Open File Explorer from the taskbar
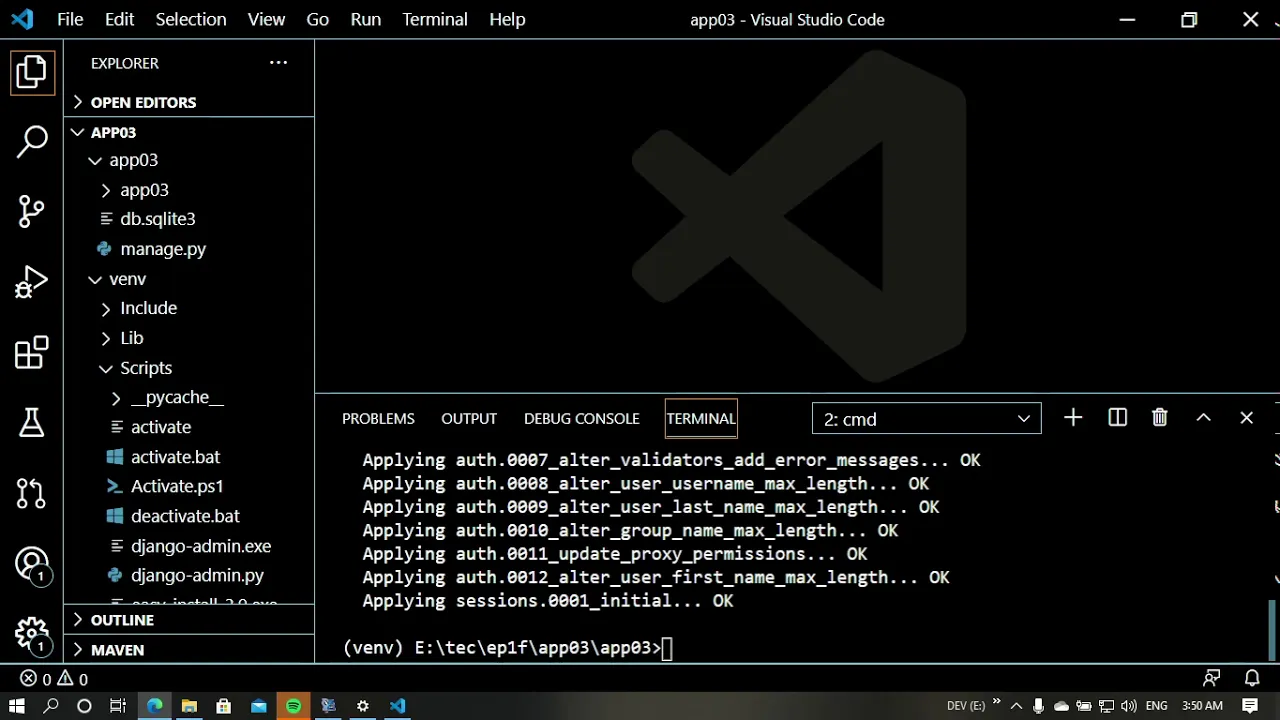 pyautogui.click(x=189, y=706)
